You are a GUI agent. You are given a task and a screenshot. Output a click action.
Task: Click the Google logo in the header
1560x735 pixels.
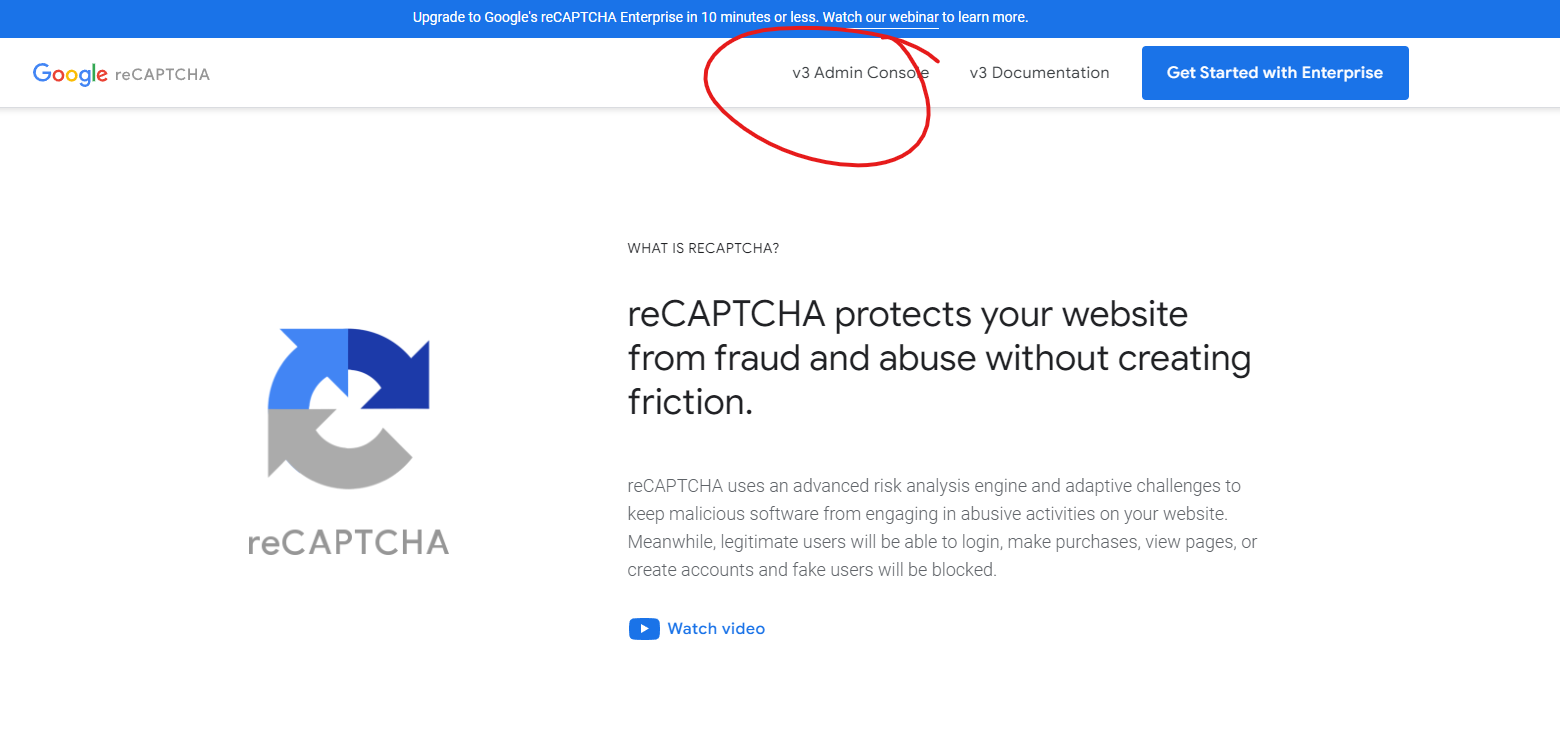point(70,74)
